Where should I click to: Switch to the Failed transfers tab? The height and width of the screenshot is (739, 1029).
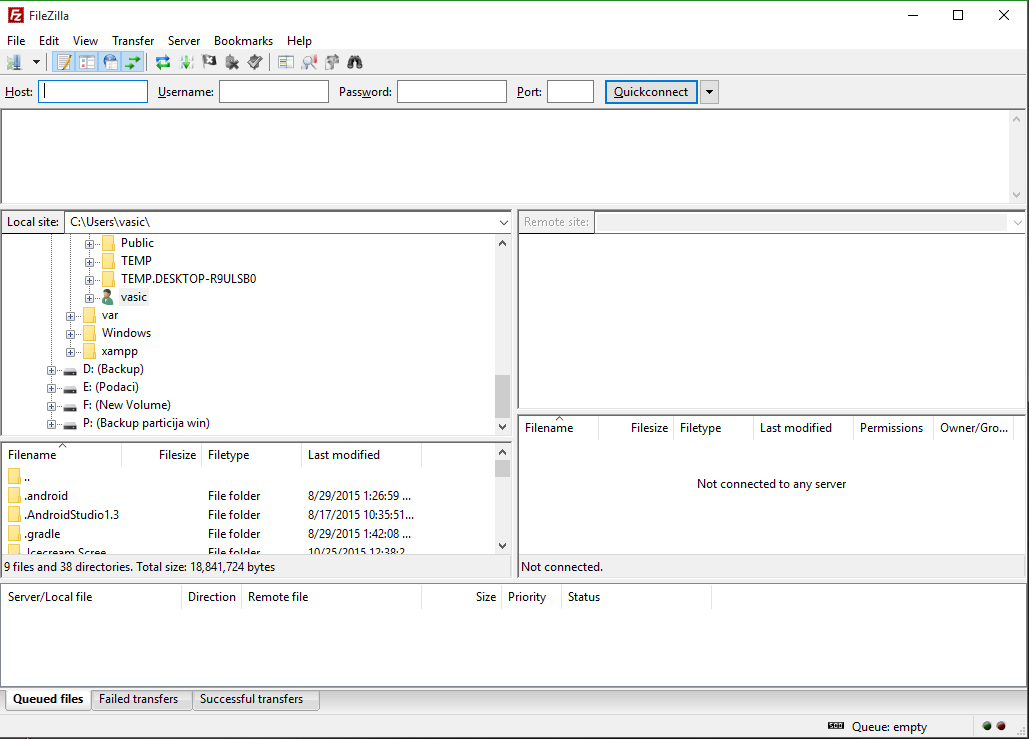pos(138,699)
